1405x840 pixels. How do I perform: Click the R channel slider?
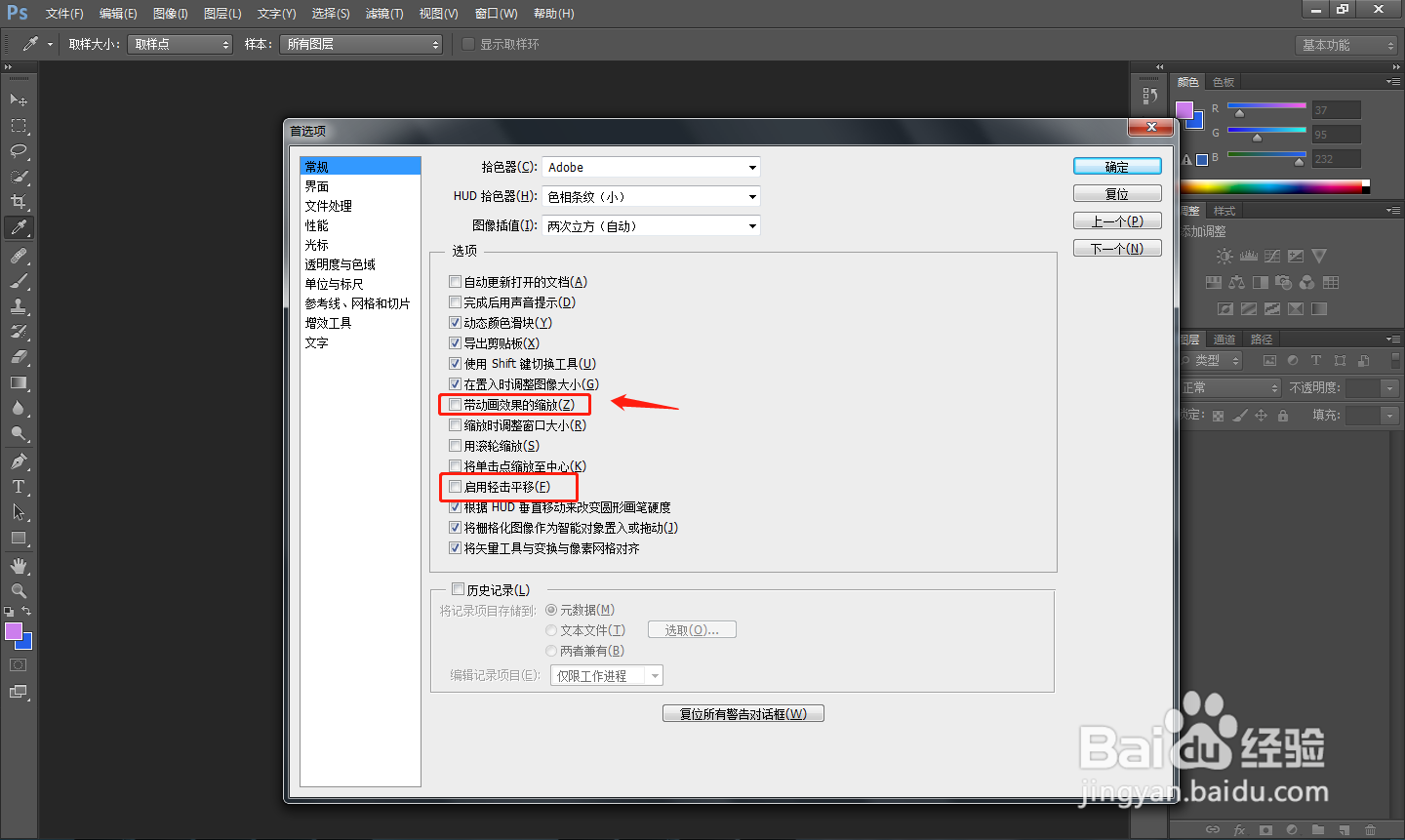(1266, 105)
